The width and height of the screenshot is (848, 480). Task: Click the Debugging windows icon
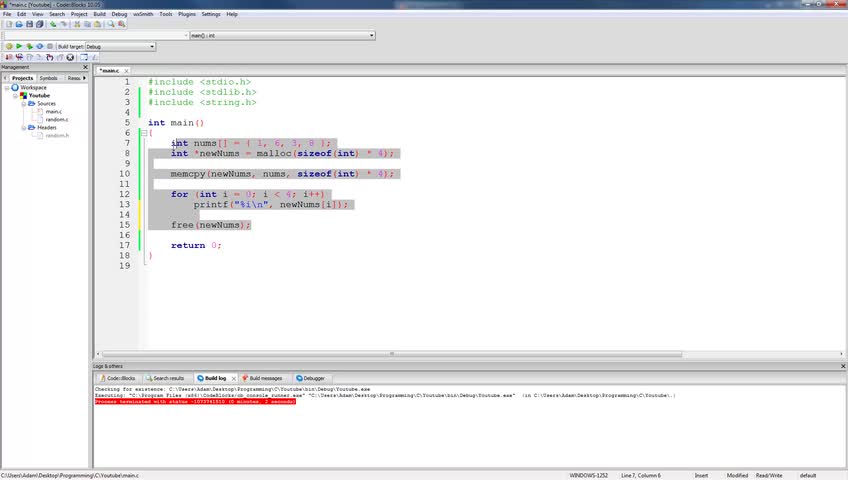coord(84,57)
